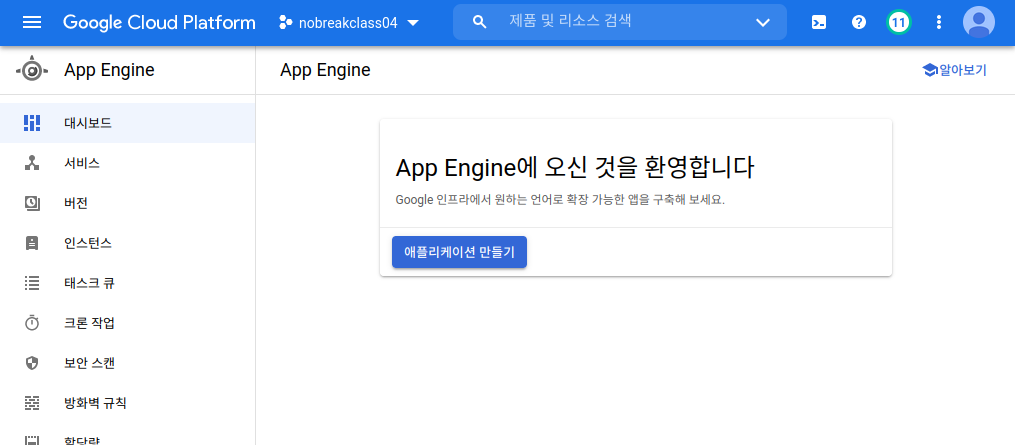Open 방화벽 규칙 in the sidebar
Screen dimensions: 1015x445
point(128,404)
